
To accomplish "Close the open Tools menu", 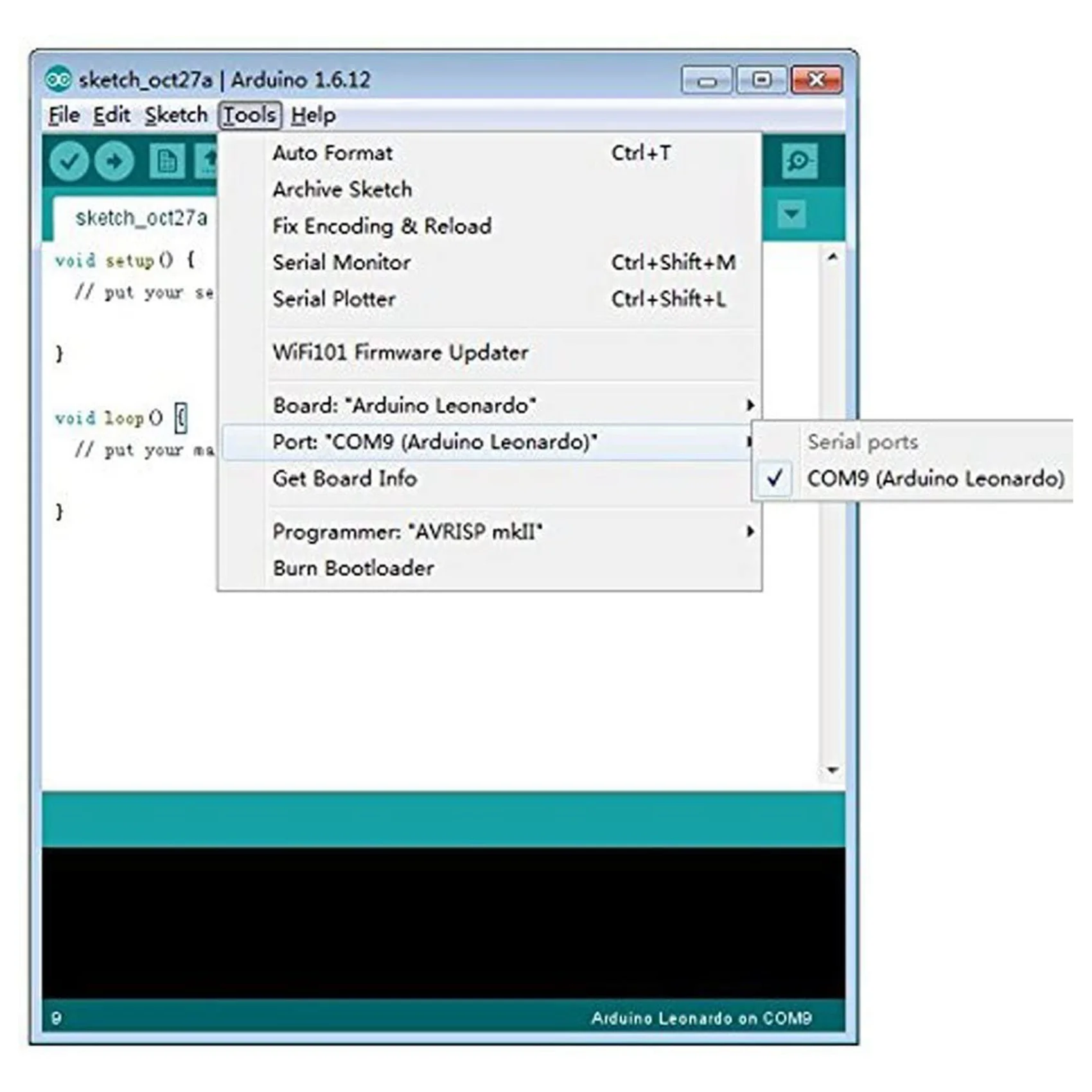I will tap(249, 116).
